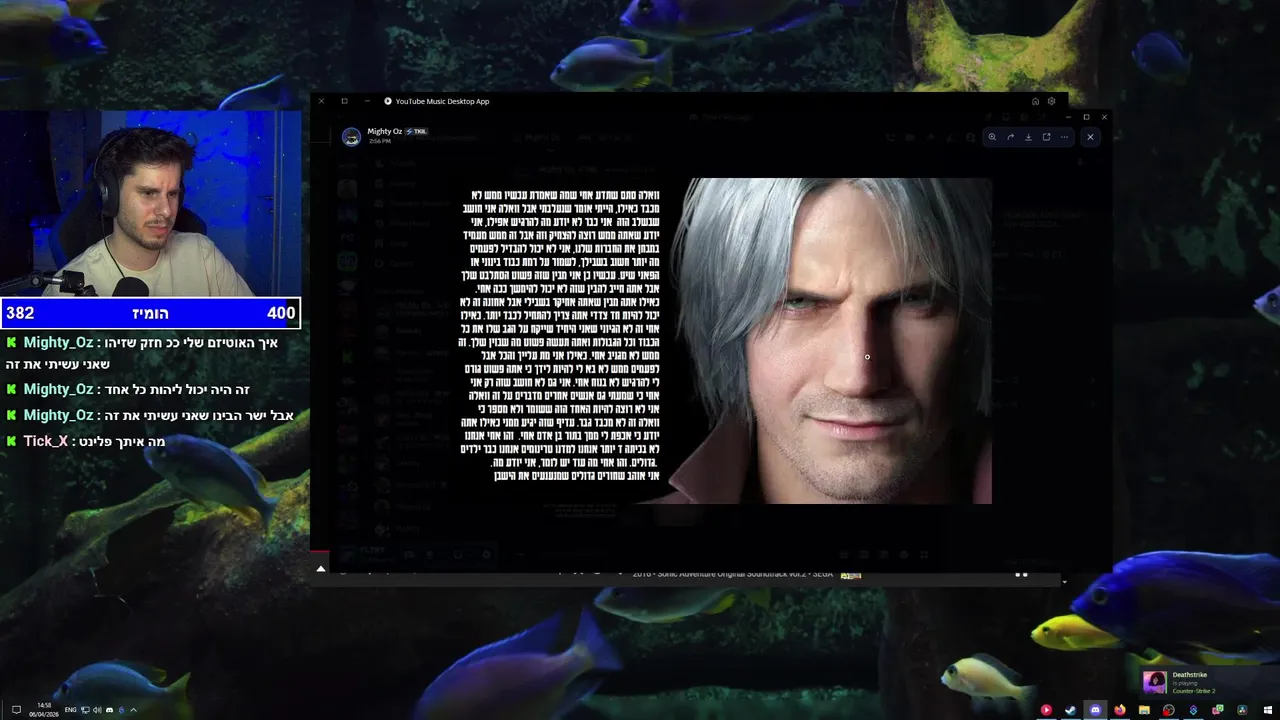
Task: Open the chat bubbles app on taskbar
Action: point(1218,710)
